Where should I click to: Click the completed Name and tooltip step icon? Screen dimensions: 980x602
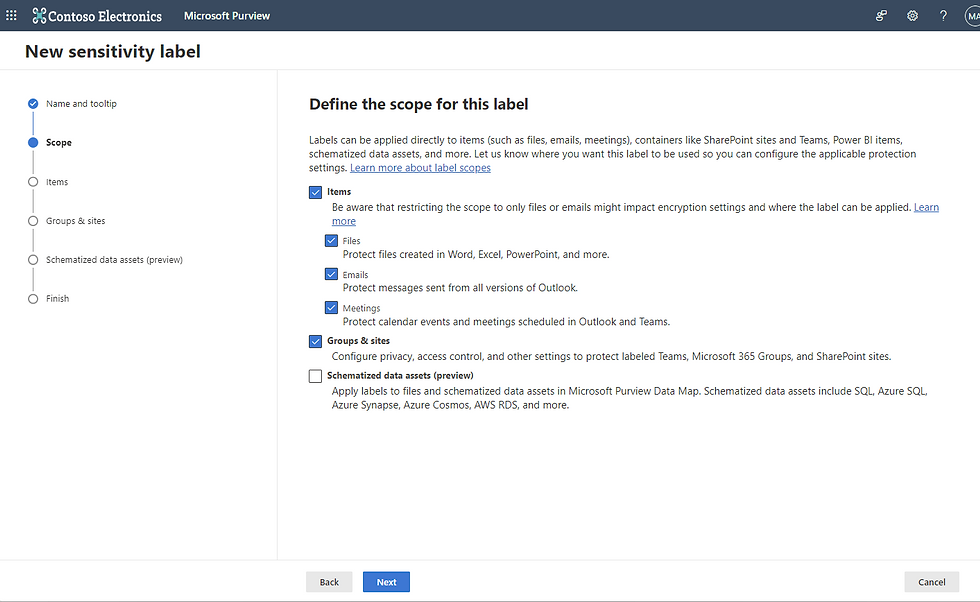point(33,104)
